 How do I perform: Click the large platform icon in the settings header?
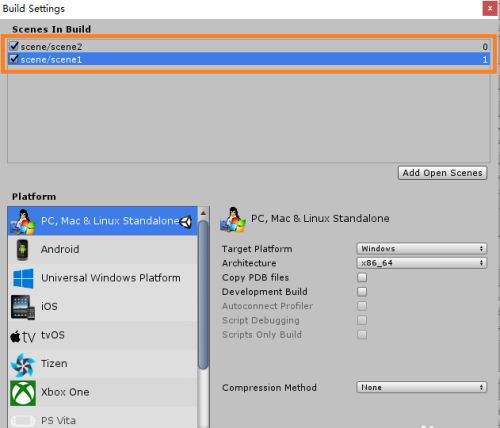coord(233,219)
